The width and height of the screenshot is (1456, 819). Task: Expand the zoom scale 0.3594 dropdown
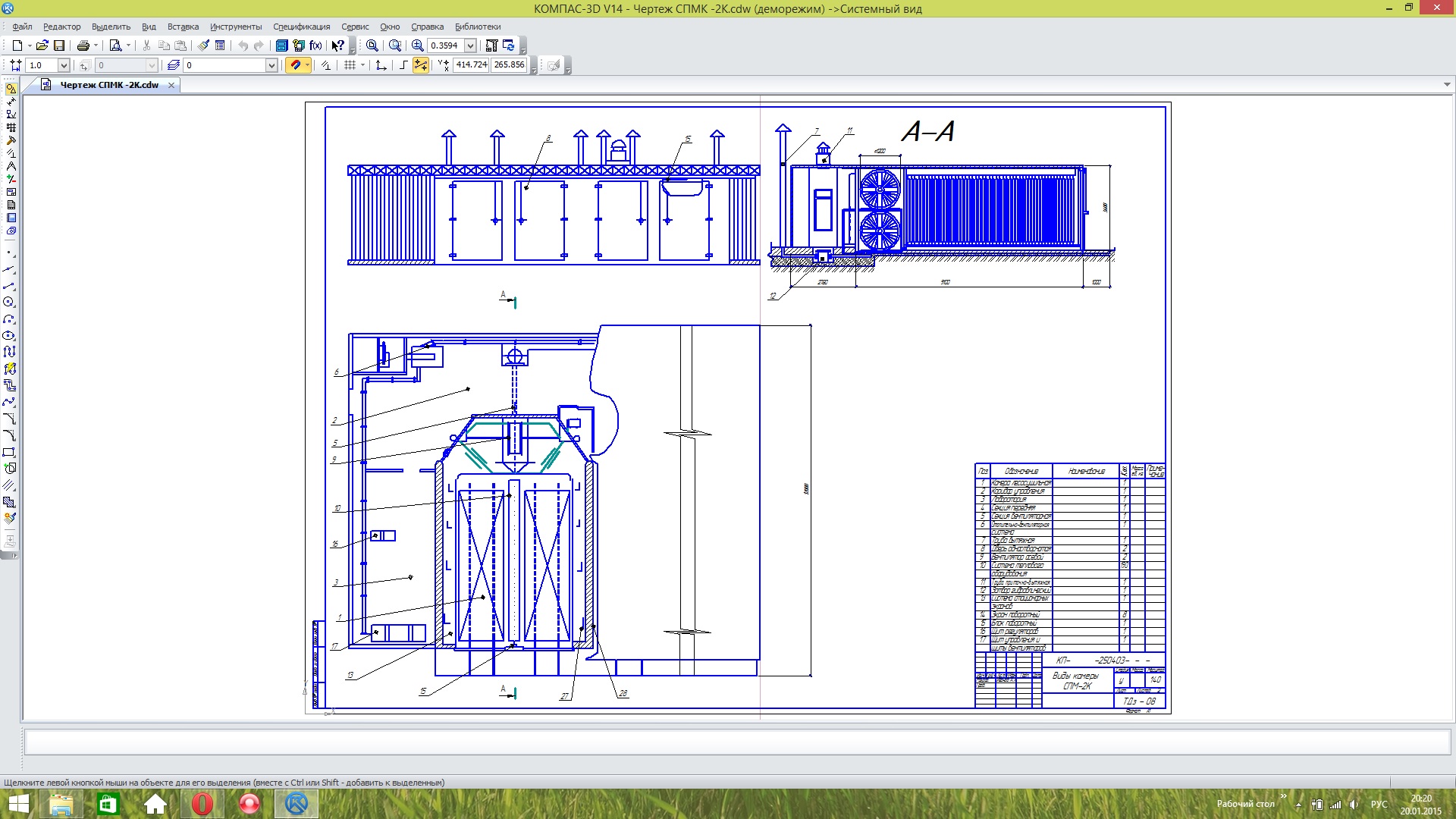point(470,45)
